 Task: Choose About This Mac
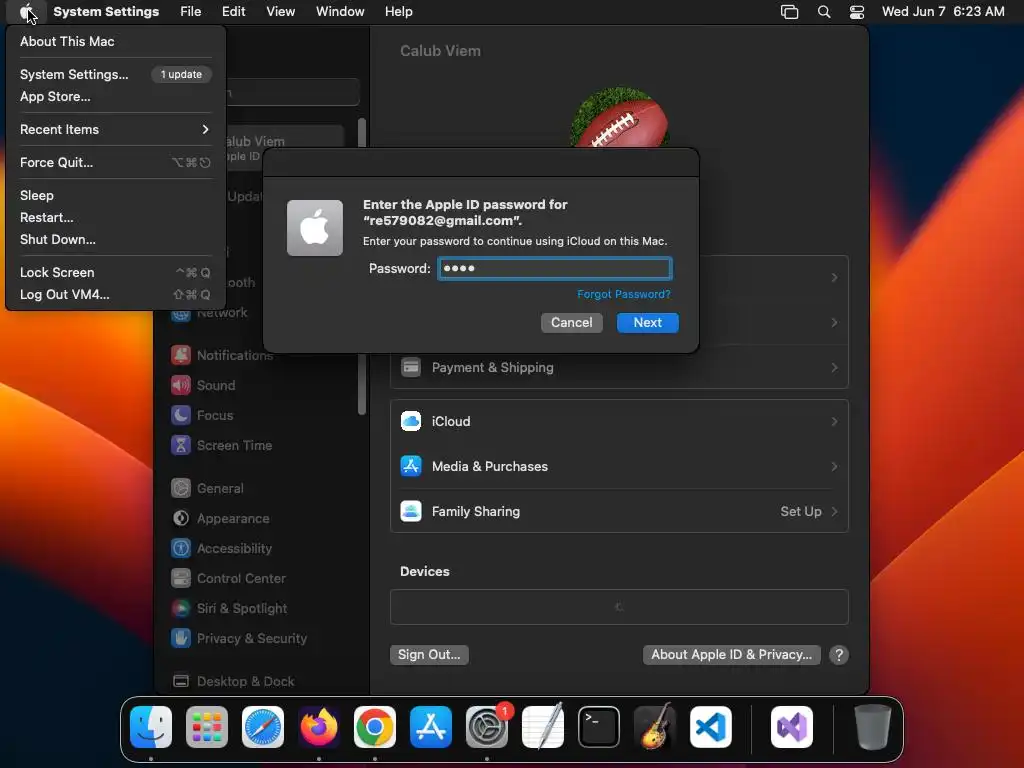[115, 41]
